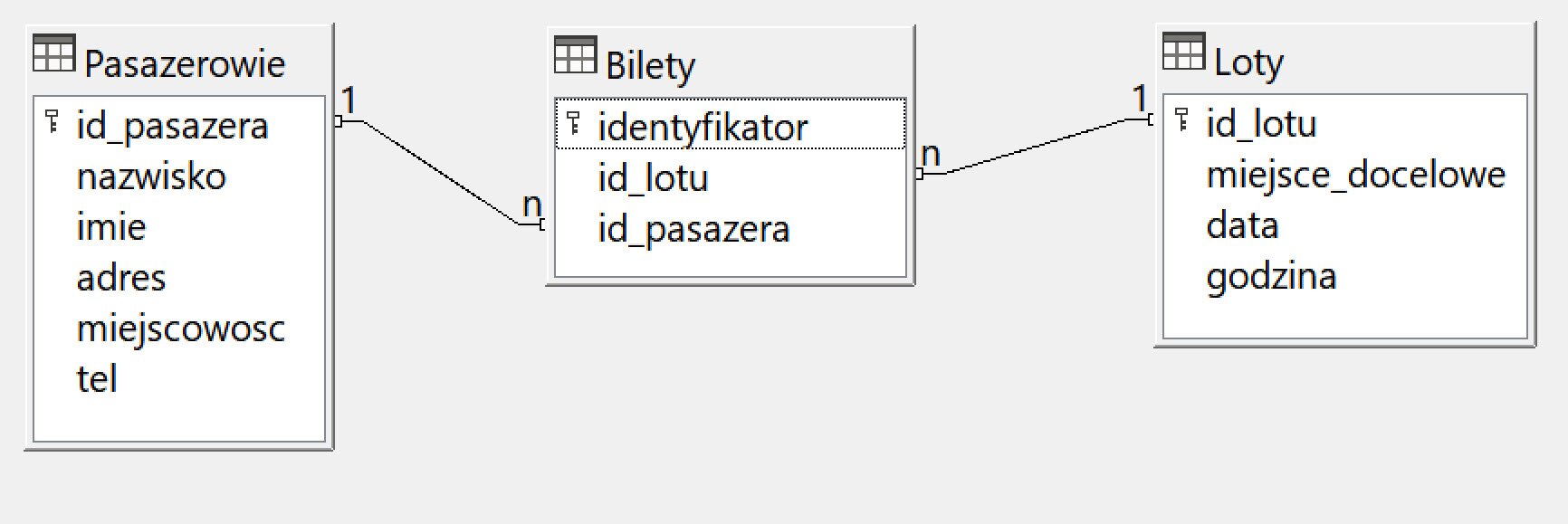Select the miejsce_docelowe field
This screenshot has height=524, width=1568.
(1355, 175)
